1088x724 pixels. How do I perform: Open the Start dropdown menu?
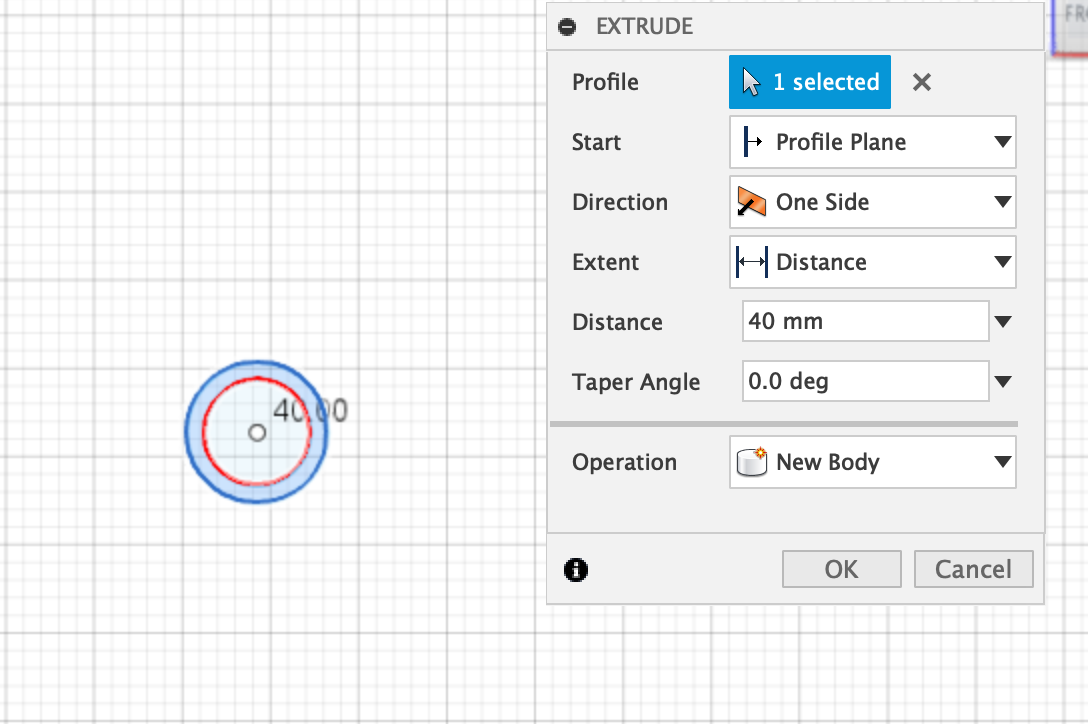click(x=1003, y=142)
